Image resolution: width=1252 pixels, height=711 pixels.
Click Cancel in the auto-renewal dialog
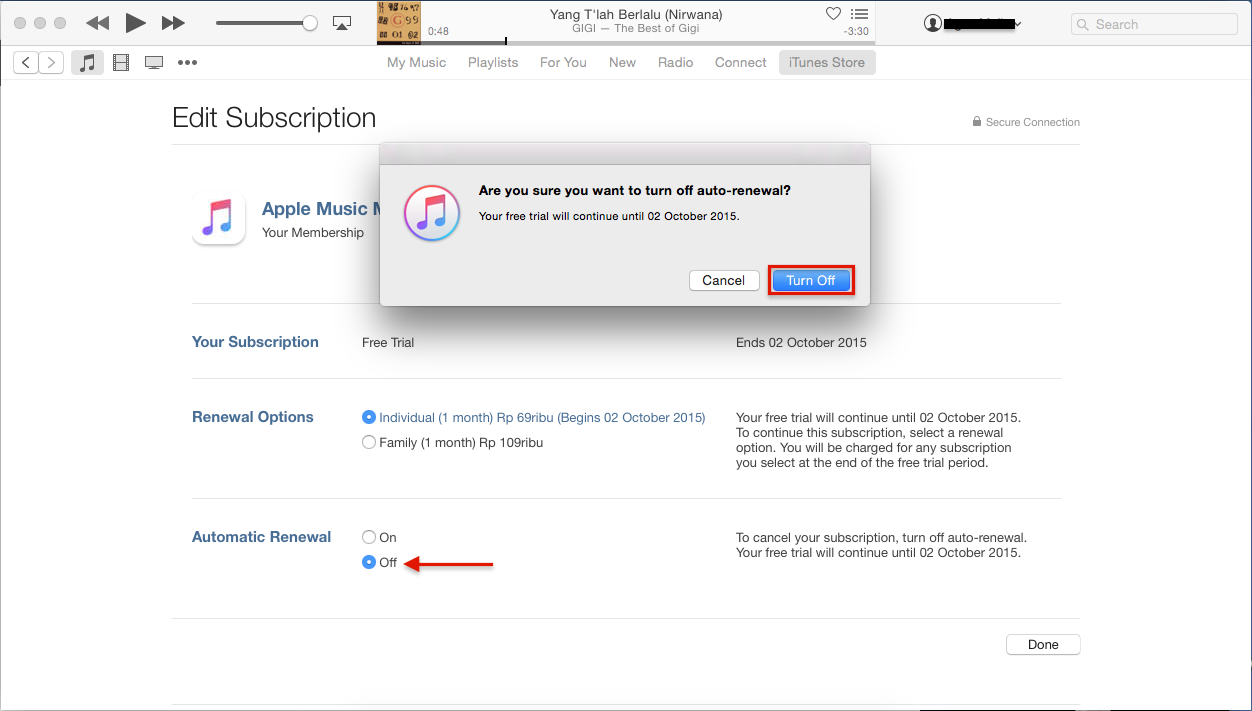723,281
